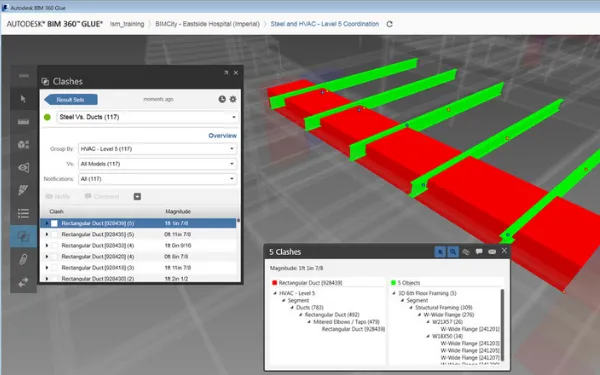Click the tag icon in 5 Clashes header
Image resolution: width=600 pixels, height=375 pixels.
466,252
